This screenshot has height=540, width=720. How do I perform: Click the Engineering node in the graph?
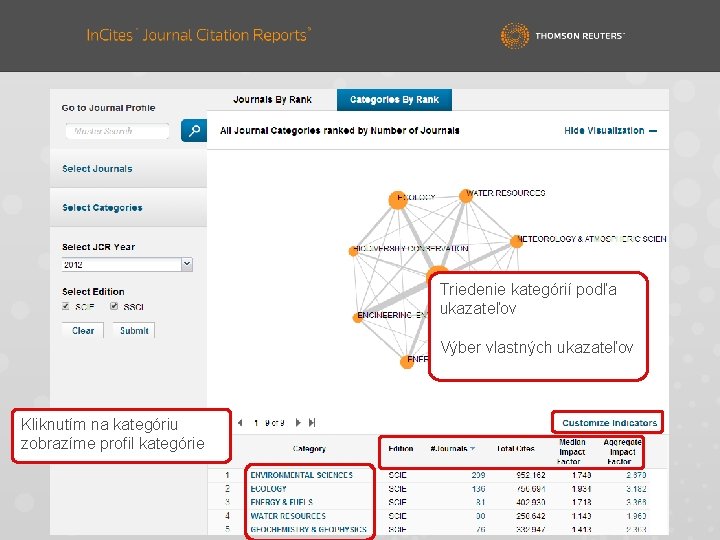[358, 317]
